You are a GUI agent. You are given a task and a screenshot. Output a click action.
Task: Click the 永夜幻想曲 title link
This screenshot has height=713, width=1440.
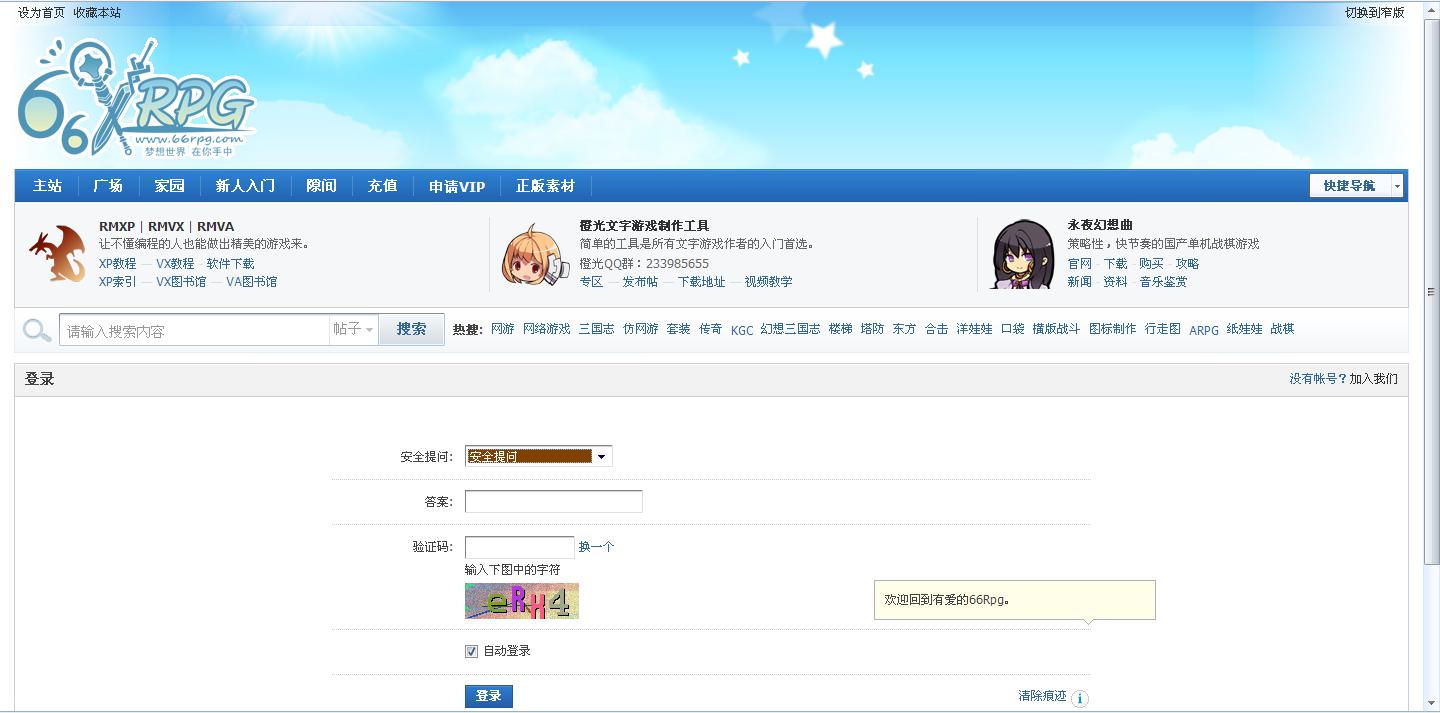(x=1100, y=225)
